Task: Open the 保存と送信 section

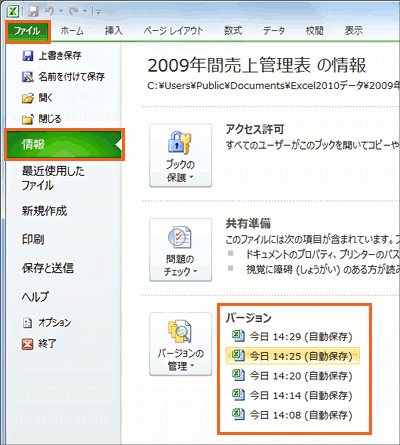Action: click(48, 268)
